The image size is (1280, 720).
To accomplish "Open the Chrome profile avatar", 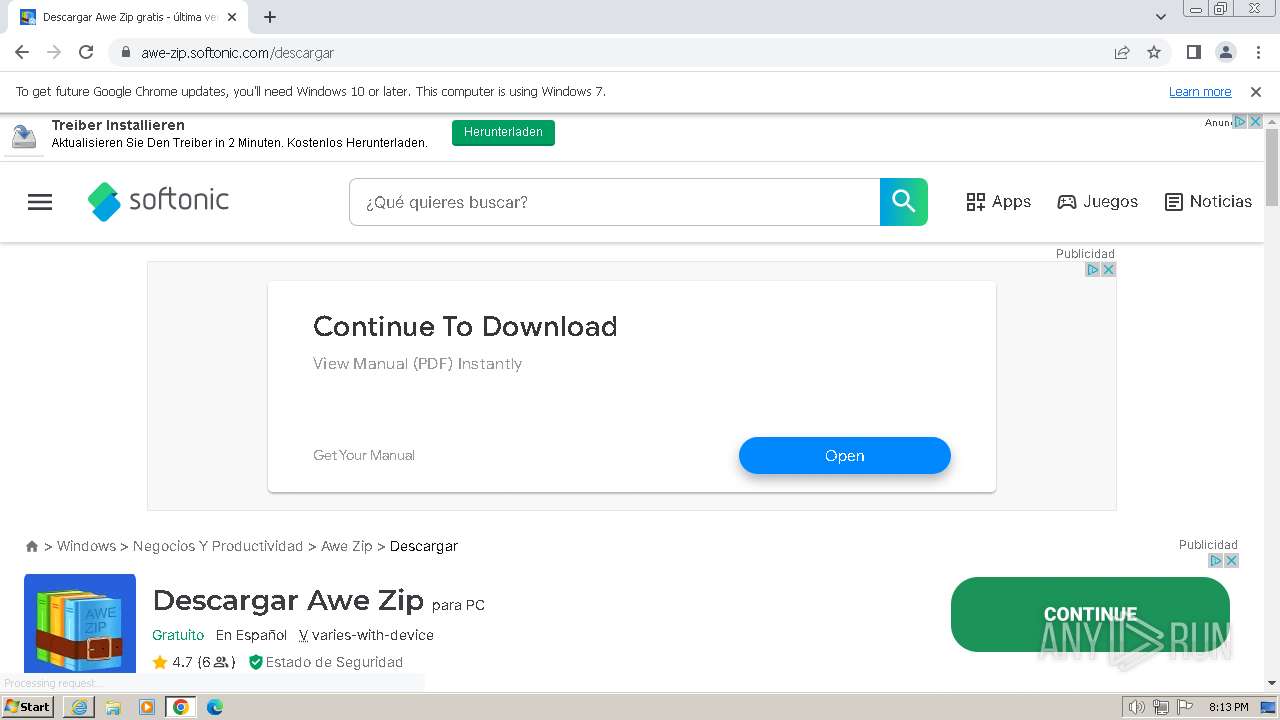I will click(1226, 52).
